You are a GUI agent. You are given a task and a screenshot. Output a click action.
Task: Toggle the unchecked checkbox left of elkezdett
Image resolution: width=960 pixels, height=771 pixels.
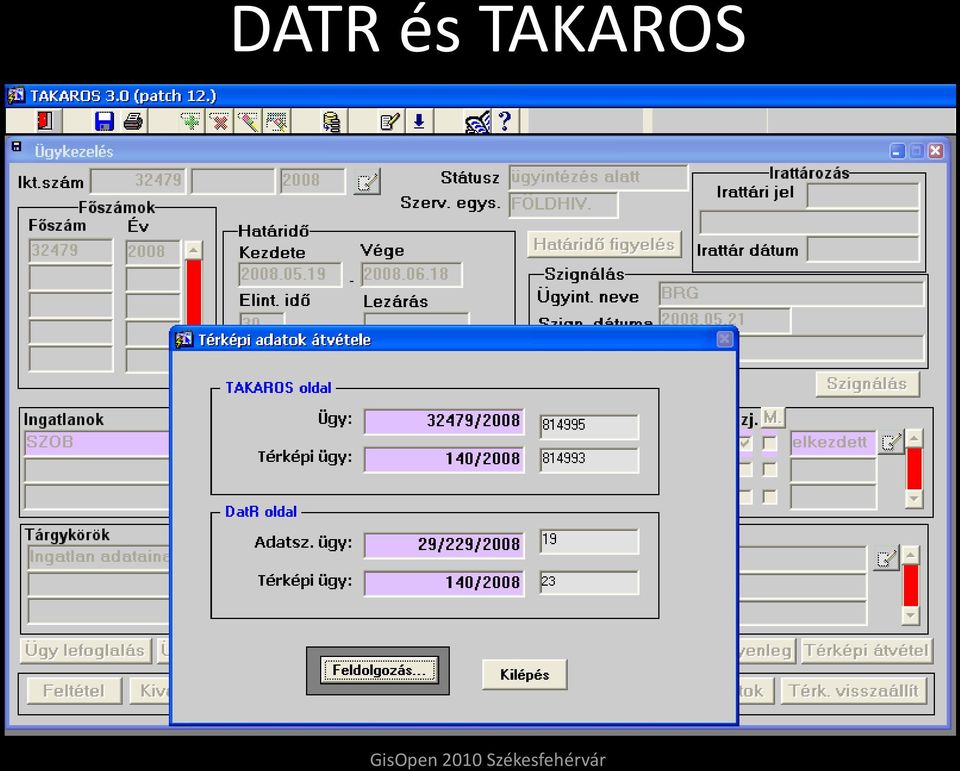[770, 442]
